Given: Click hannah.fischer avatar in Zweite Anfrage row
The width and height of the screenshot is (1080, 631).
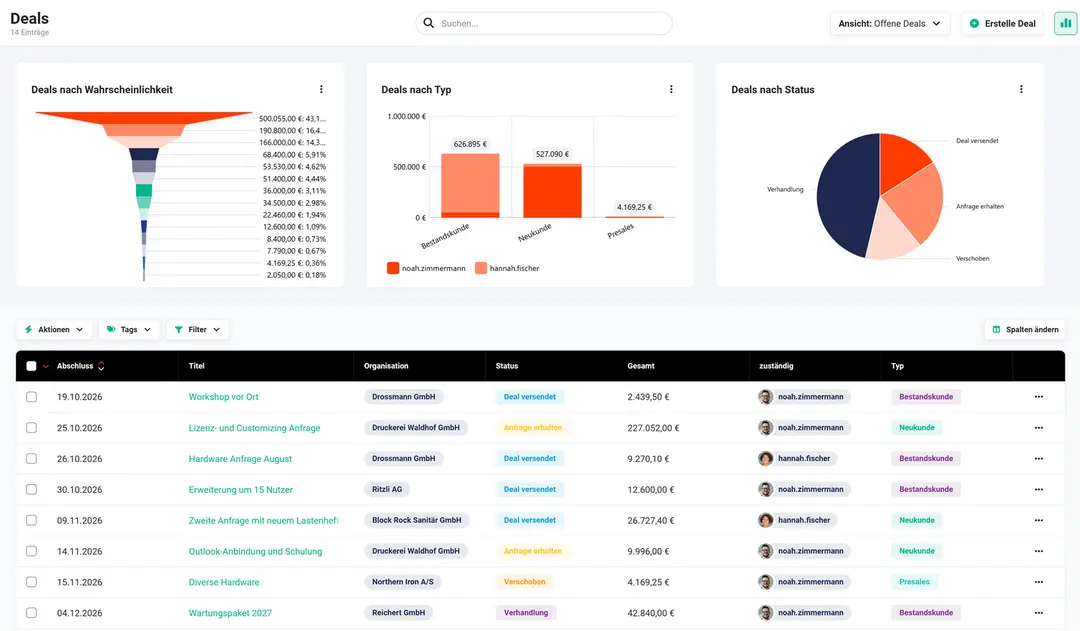Looking at the screenshot, I should [765, 520].
